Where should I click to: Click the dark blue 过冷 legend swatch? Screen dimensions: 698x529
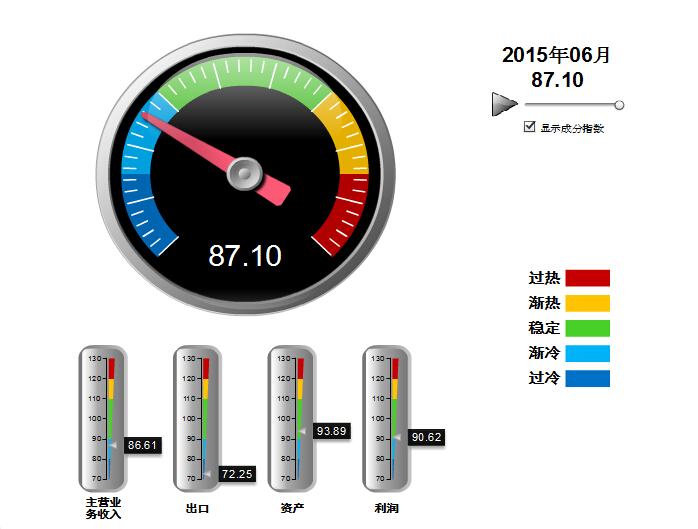pos(587,378)
